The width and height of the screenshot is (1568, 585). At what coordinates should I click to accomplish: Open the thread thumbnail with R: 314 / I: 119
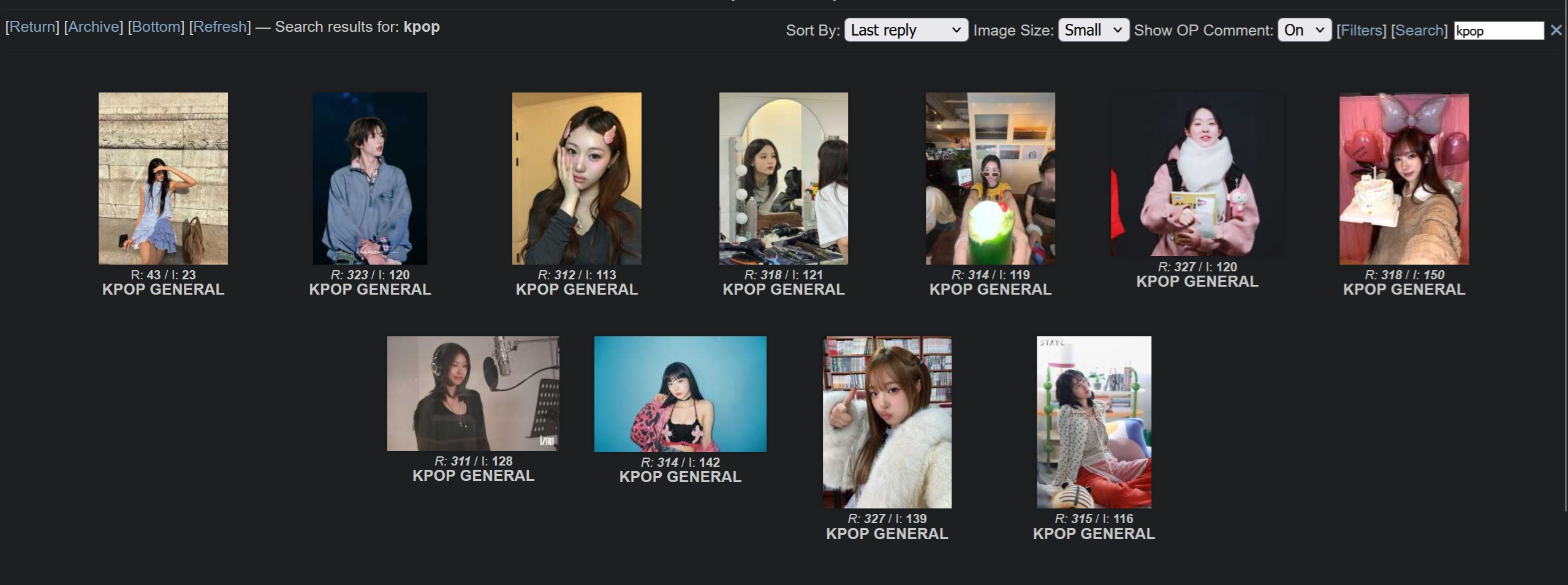[990, 178]
